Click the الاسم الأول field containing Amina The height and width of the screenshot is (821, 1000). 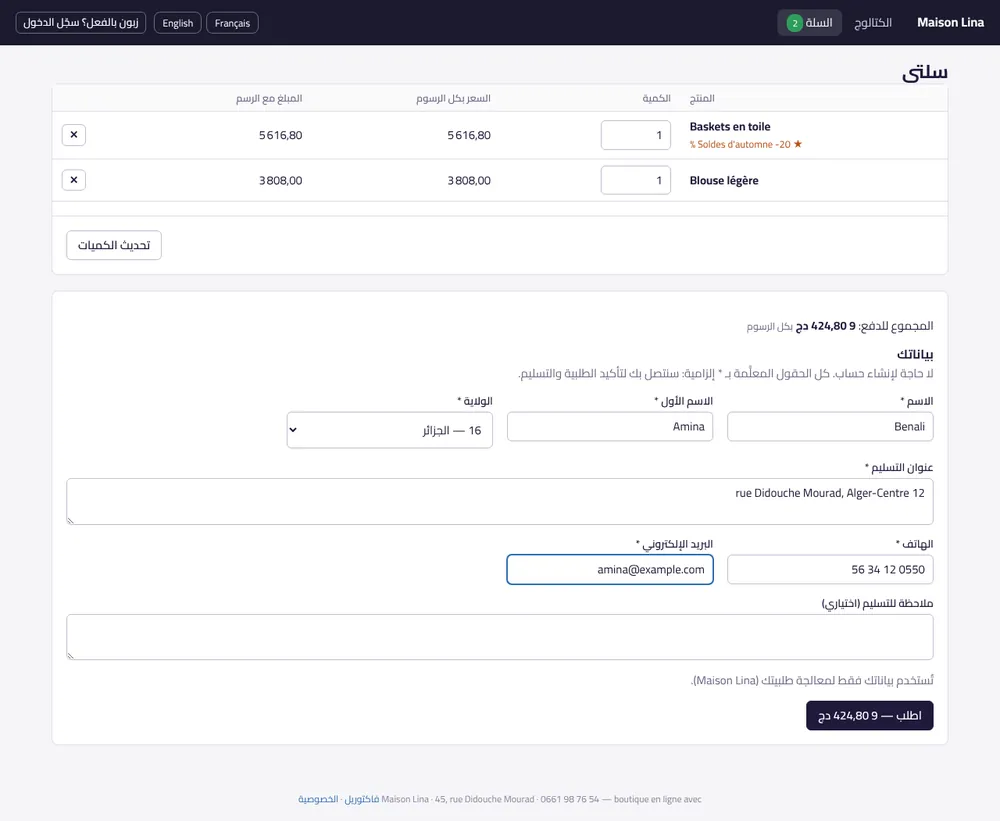click(x=610, y=427)
